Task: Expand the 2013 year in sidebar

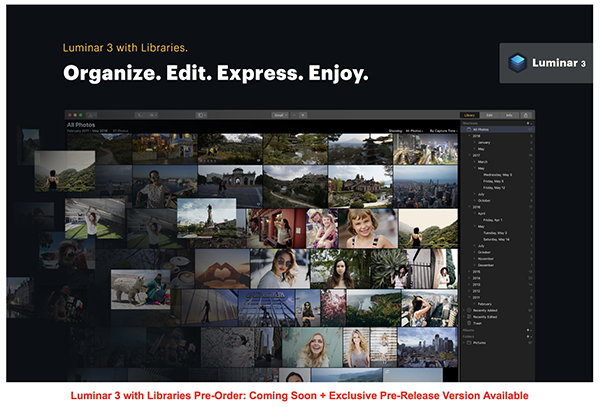Action: 470,285
